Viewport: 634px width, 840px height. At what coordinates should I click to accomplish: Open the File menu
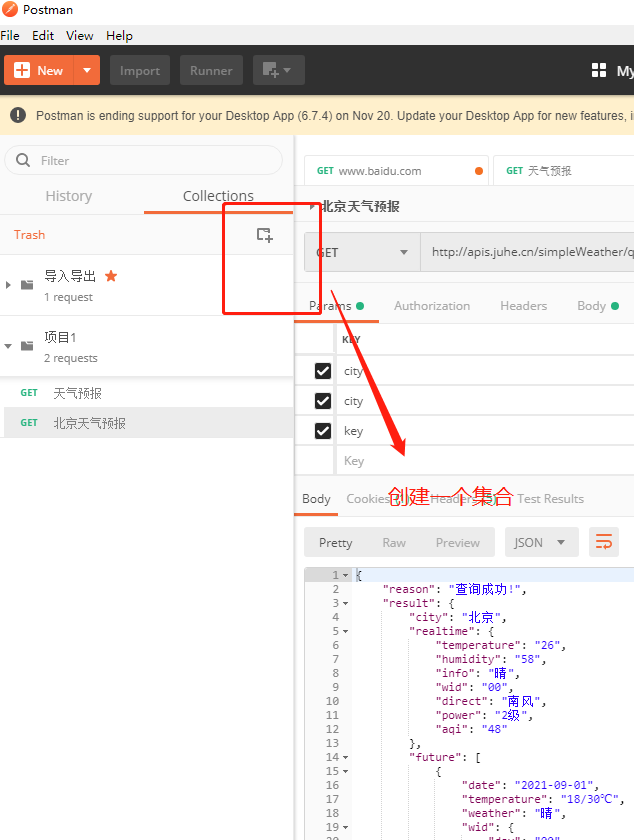point(10,35)
